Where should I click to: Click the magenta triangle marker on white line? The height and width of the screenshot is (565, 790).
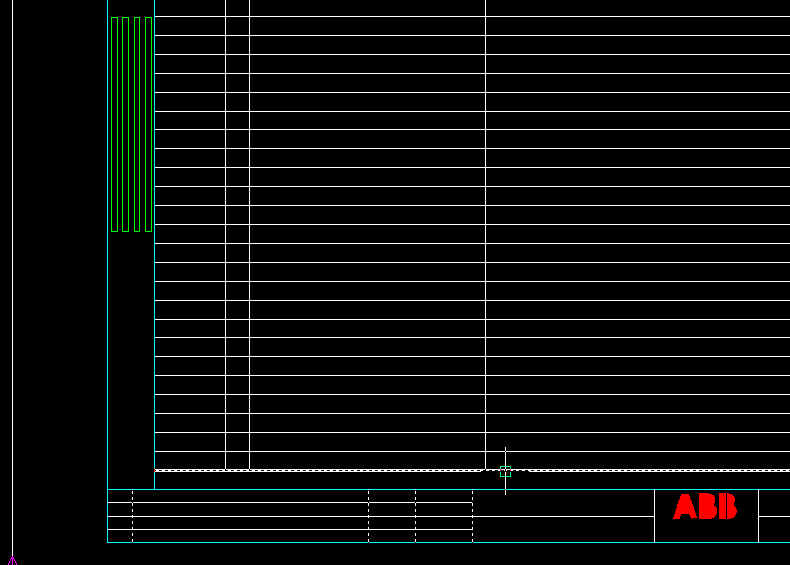(13, 561)
